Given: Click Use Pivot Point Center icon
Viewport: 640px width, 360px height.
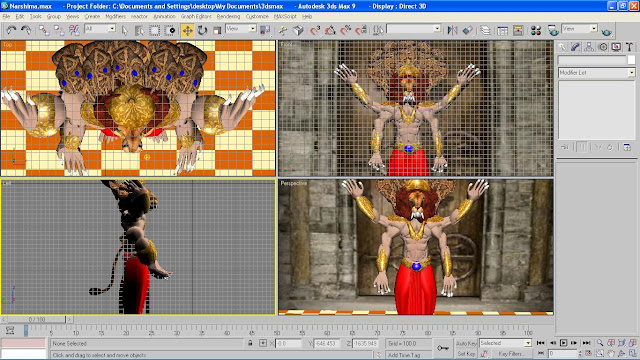Looking at the screenshot, I should click(265, 30).
